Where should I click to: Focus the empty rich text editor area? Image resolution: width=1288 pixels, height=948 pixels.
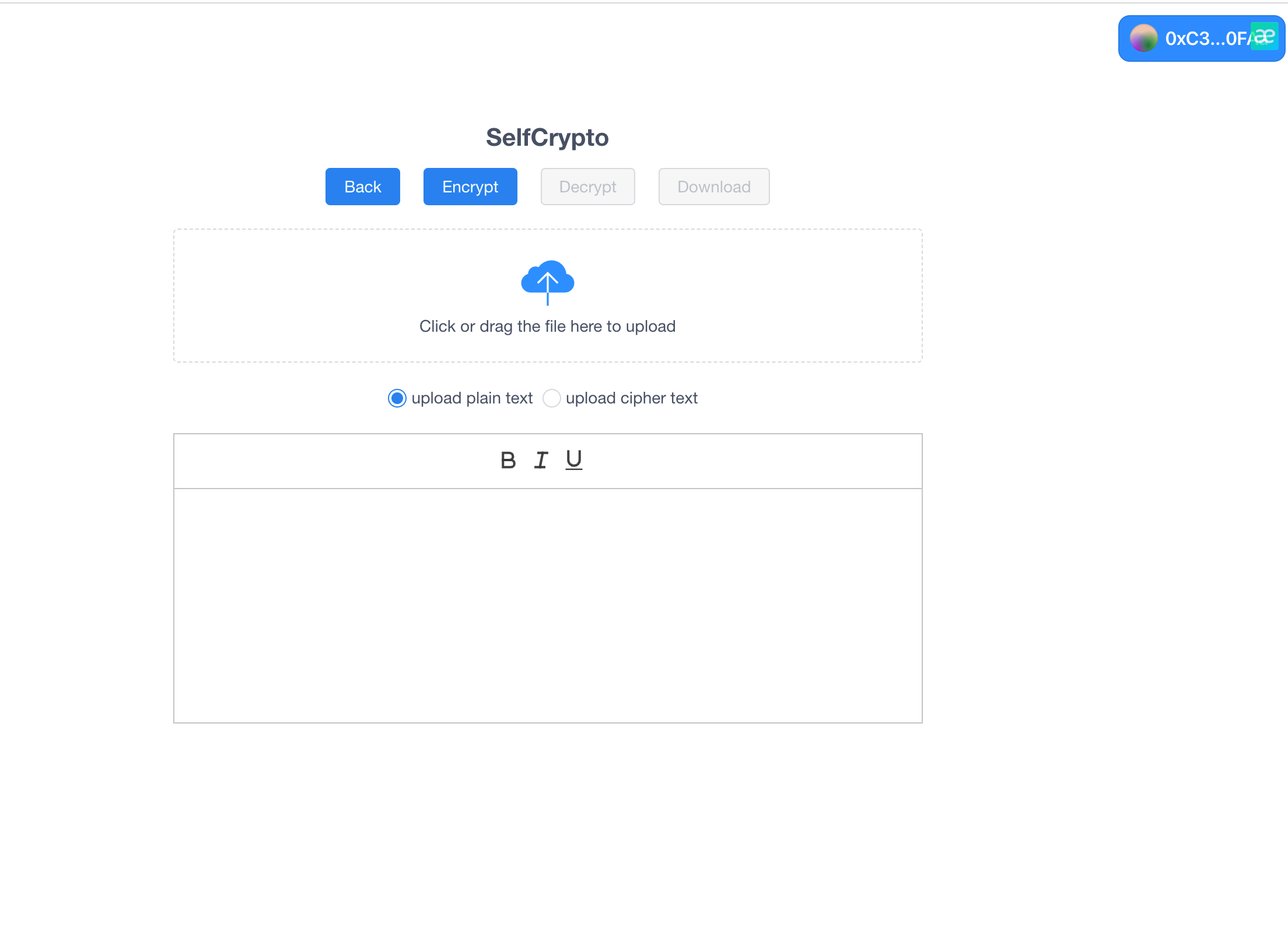(547, 605)
